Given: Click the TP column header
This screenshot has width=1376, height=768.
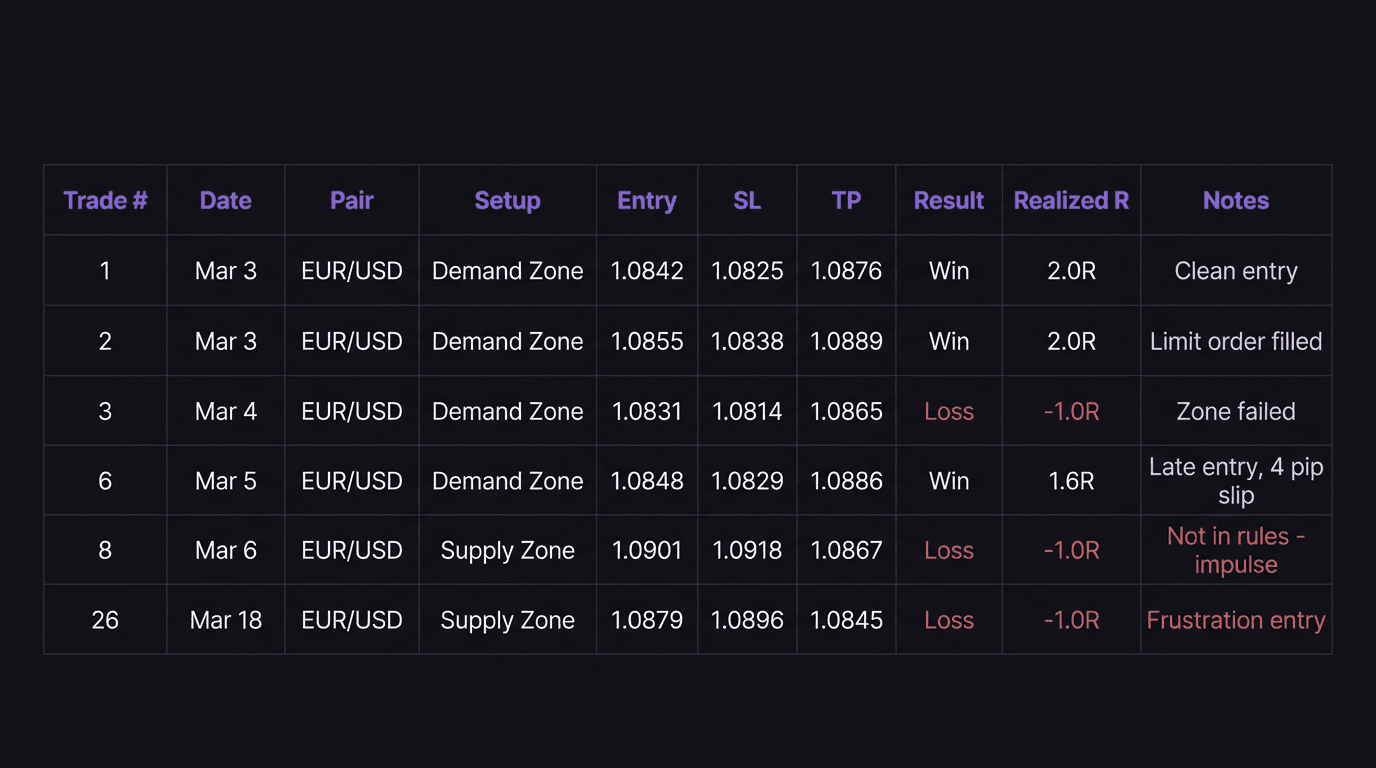Looking at the screenshot, I should click(x=846, y=200).
